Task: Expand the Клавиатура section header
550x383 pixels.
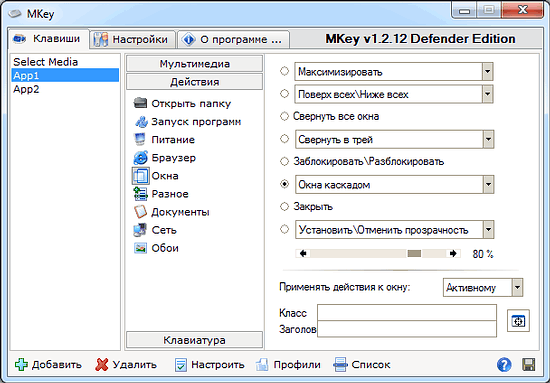Action: (194, 340)
